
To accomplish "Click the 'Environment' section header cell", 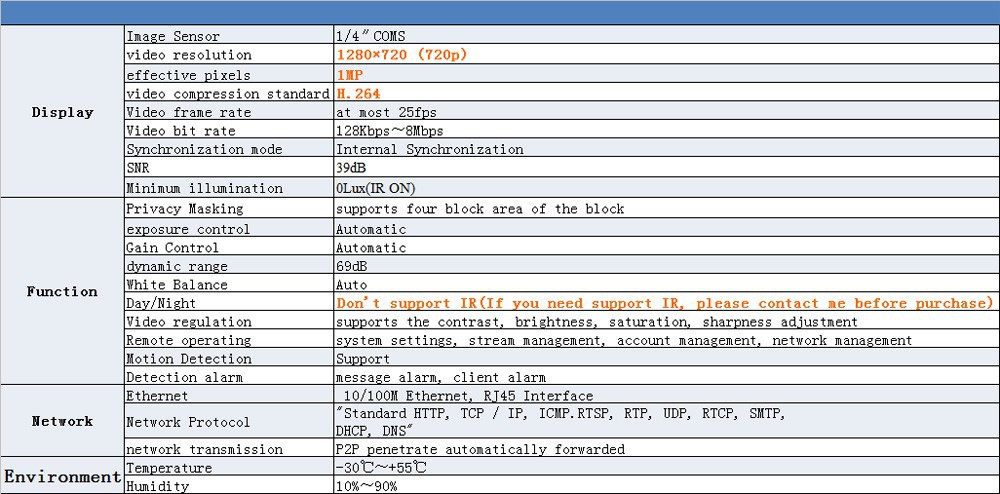I will [62, 476].
